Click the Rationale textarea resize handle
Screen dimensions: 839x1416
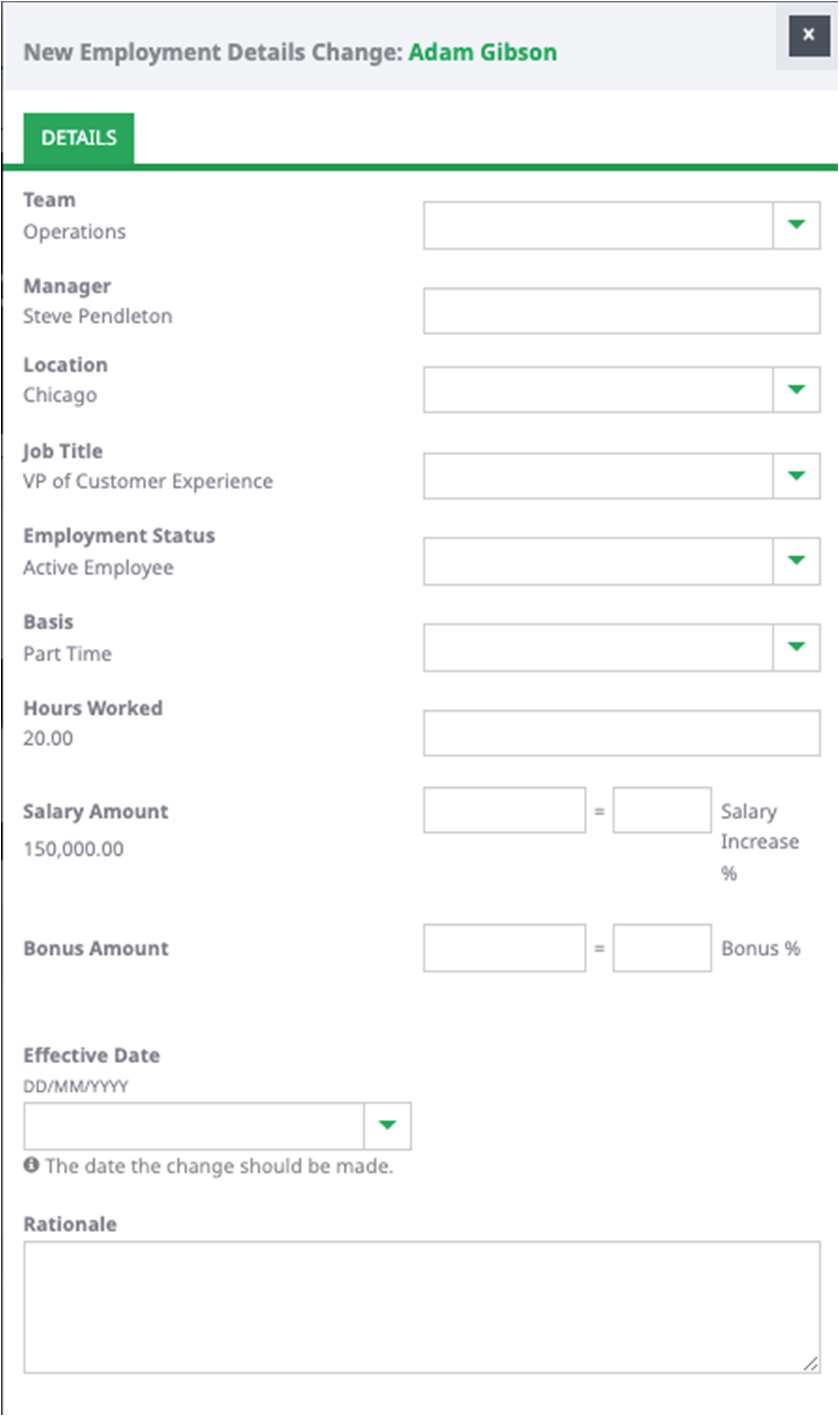(x=811, y=1363)
